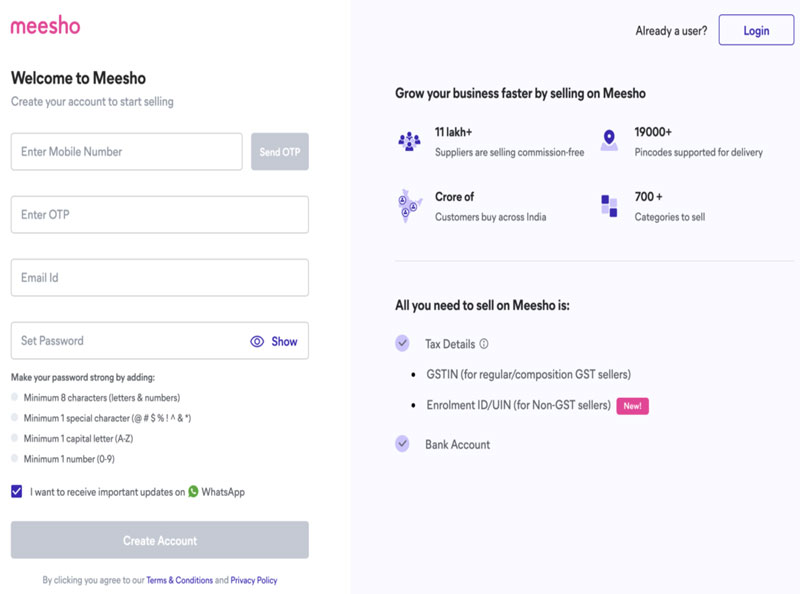Click the categories squares icon
The image size is (800, 594).
[x=609, y=206]
